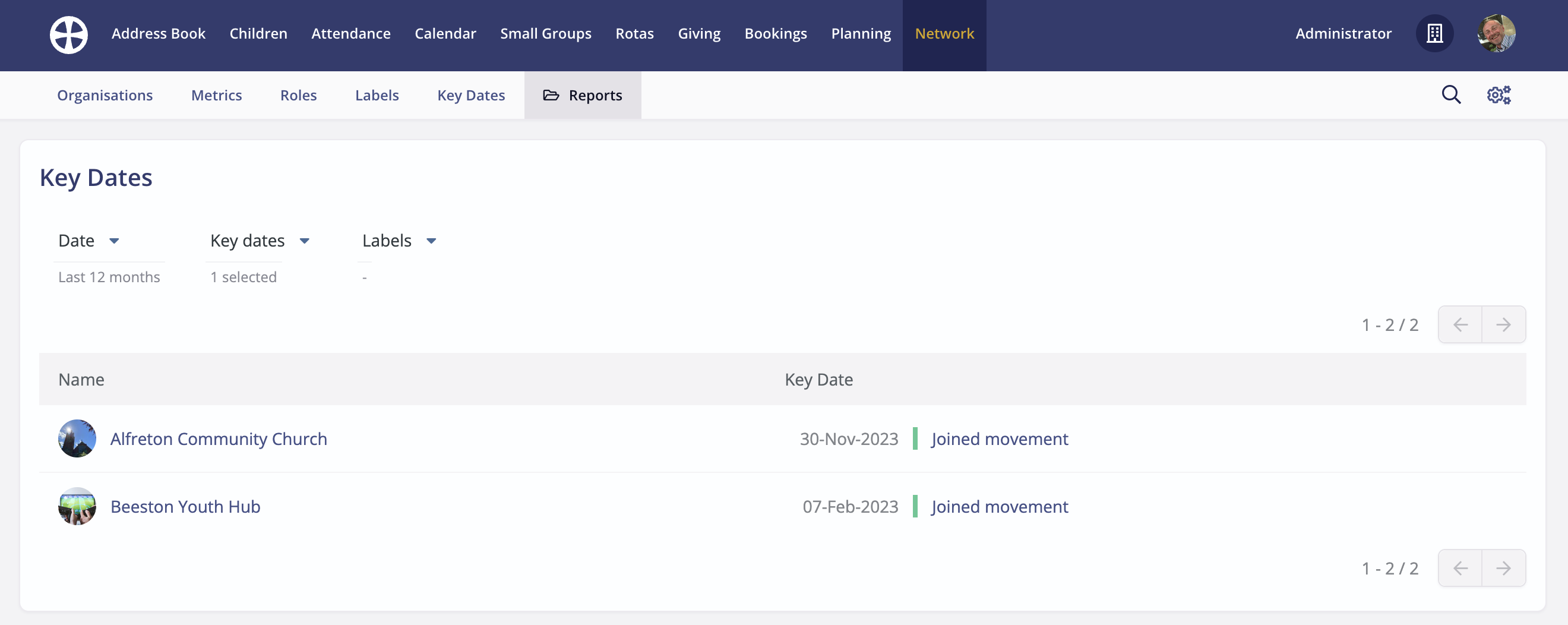Open the Bookings module

click(776, 33)
